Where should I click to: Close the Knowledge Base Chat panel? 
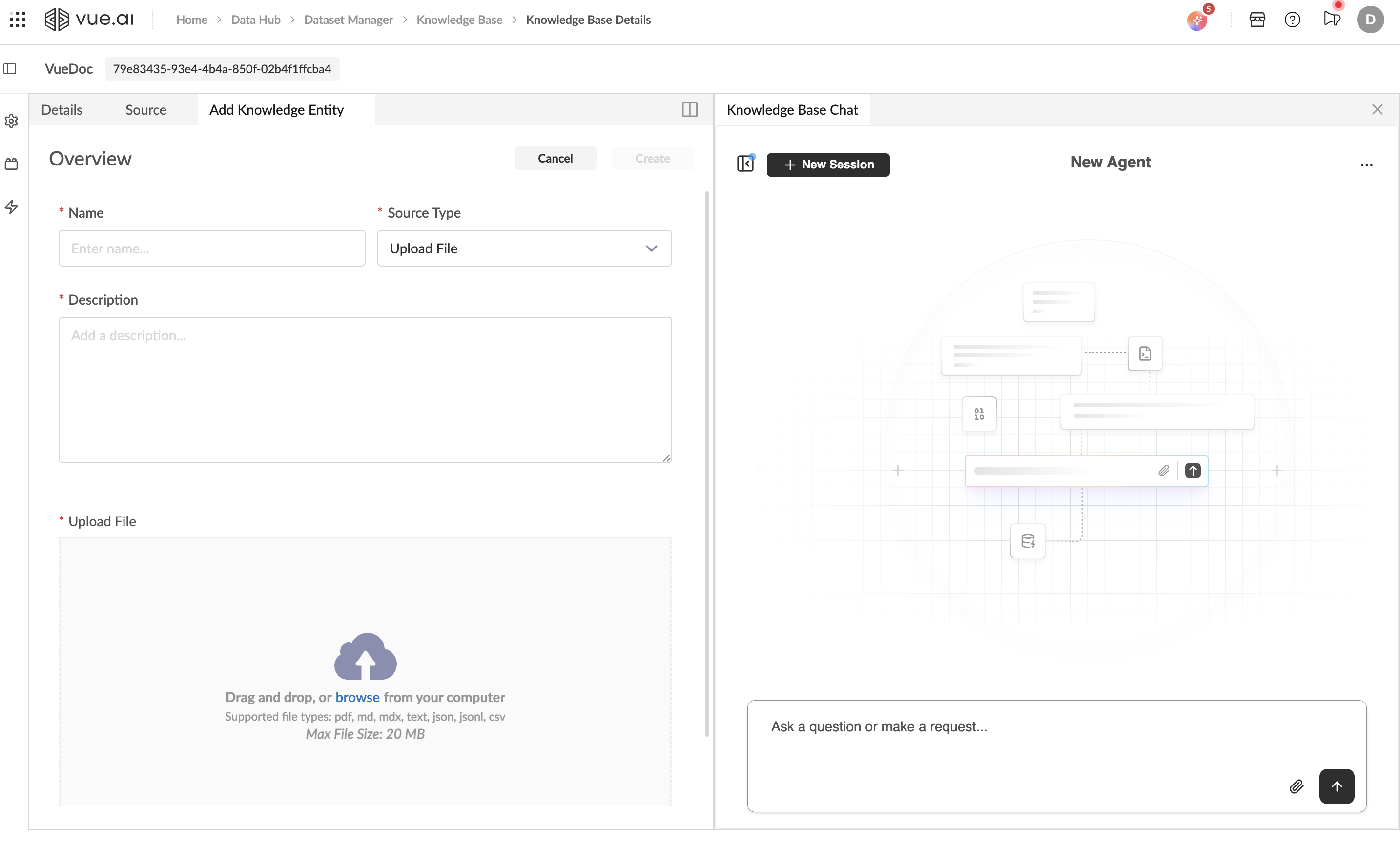point(1377,109)
